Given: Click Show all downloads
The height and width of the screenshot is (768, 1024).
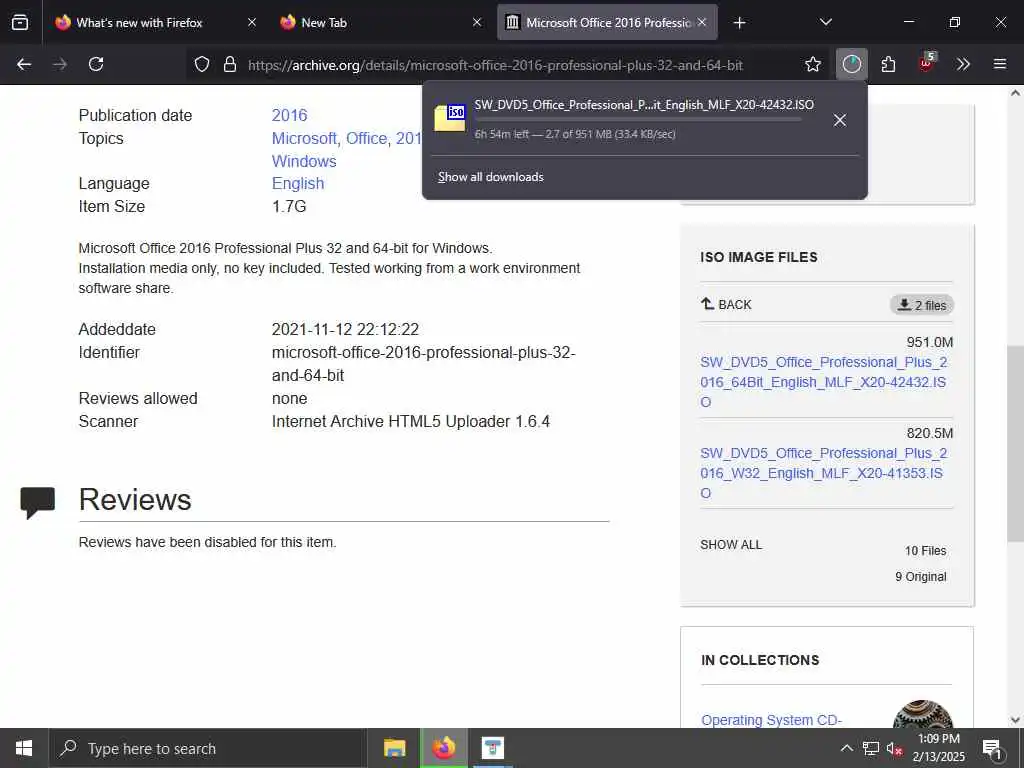Looking at the screenshot, I should coord(490,177).
